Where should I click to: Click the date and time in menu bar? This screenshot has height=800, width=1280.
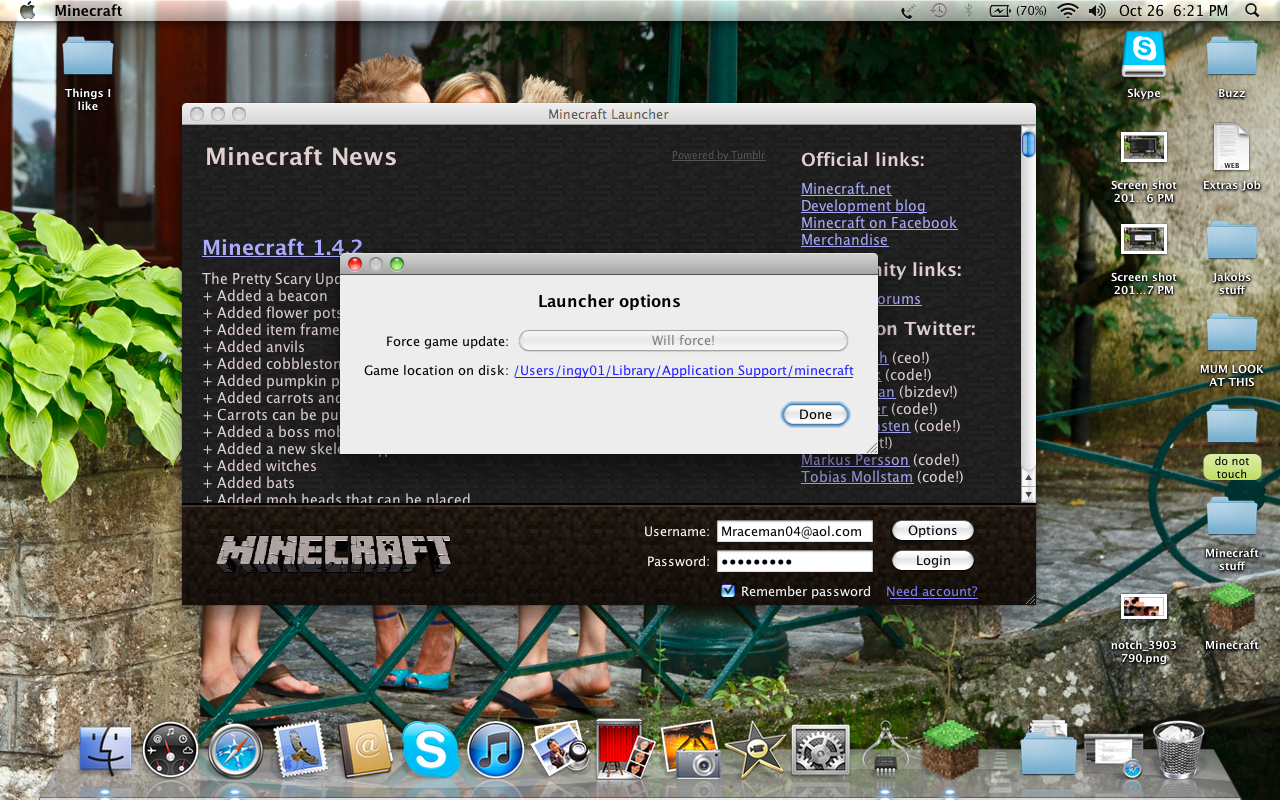(1173, 11)
